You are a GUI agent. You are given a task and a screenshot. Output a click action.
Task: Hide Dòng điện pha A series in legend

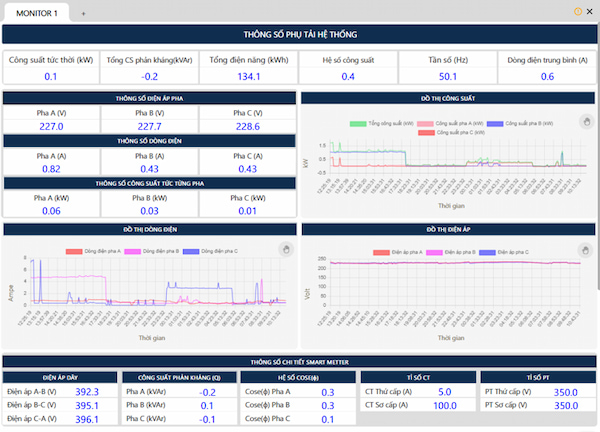[93, 251]
